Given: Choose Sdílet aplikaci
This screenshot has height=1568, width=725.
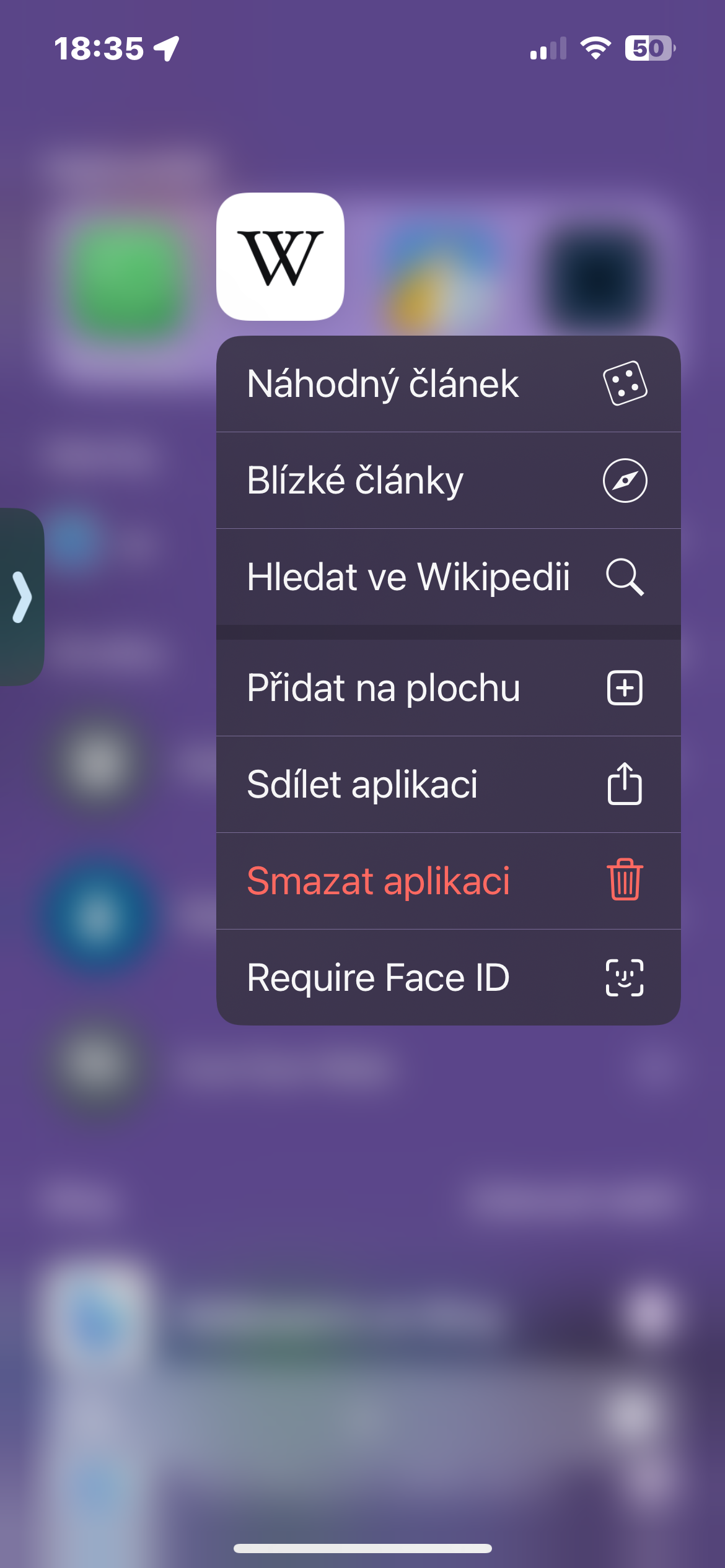Looking at the screenshot, I should click(362, 785).
